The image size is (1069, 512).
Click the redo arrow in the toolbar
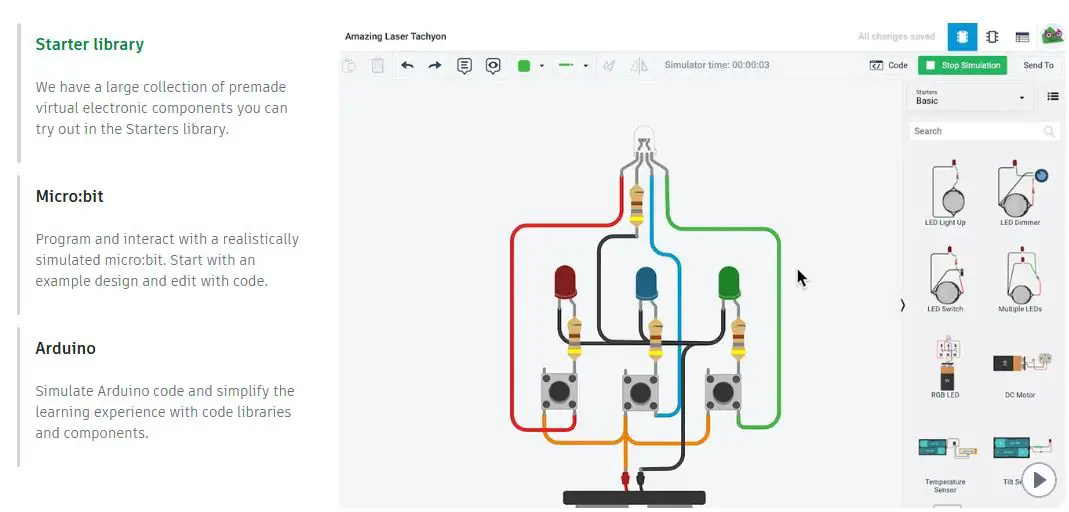(x=435, y=66)
